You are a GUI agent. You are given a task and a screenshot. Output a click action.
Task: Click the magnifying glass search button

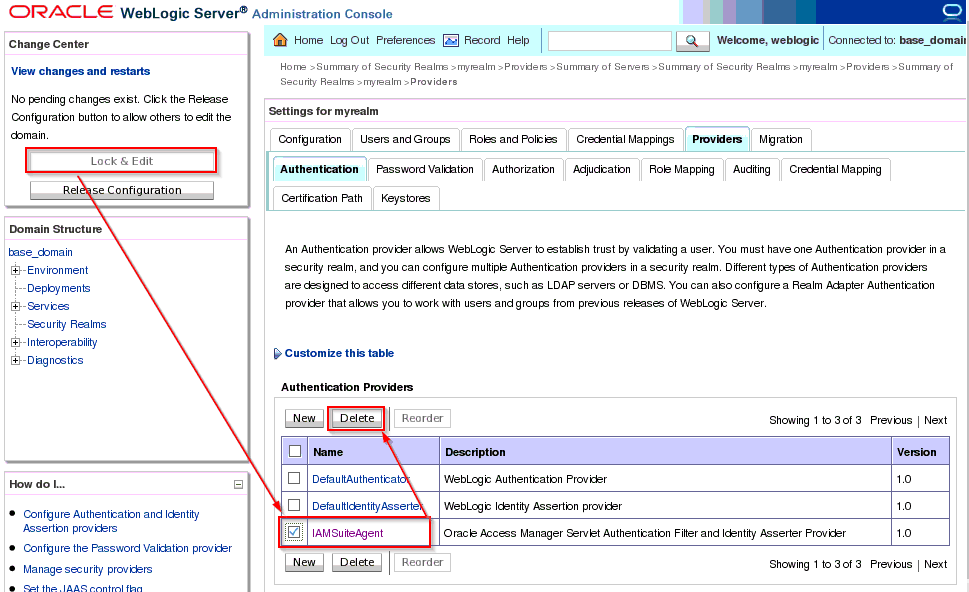pyautogui.click(x=692, y=41)
